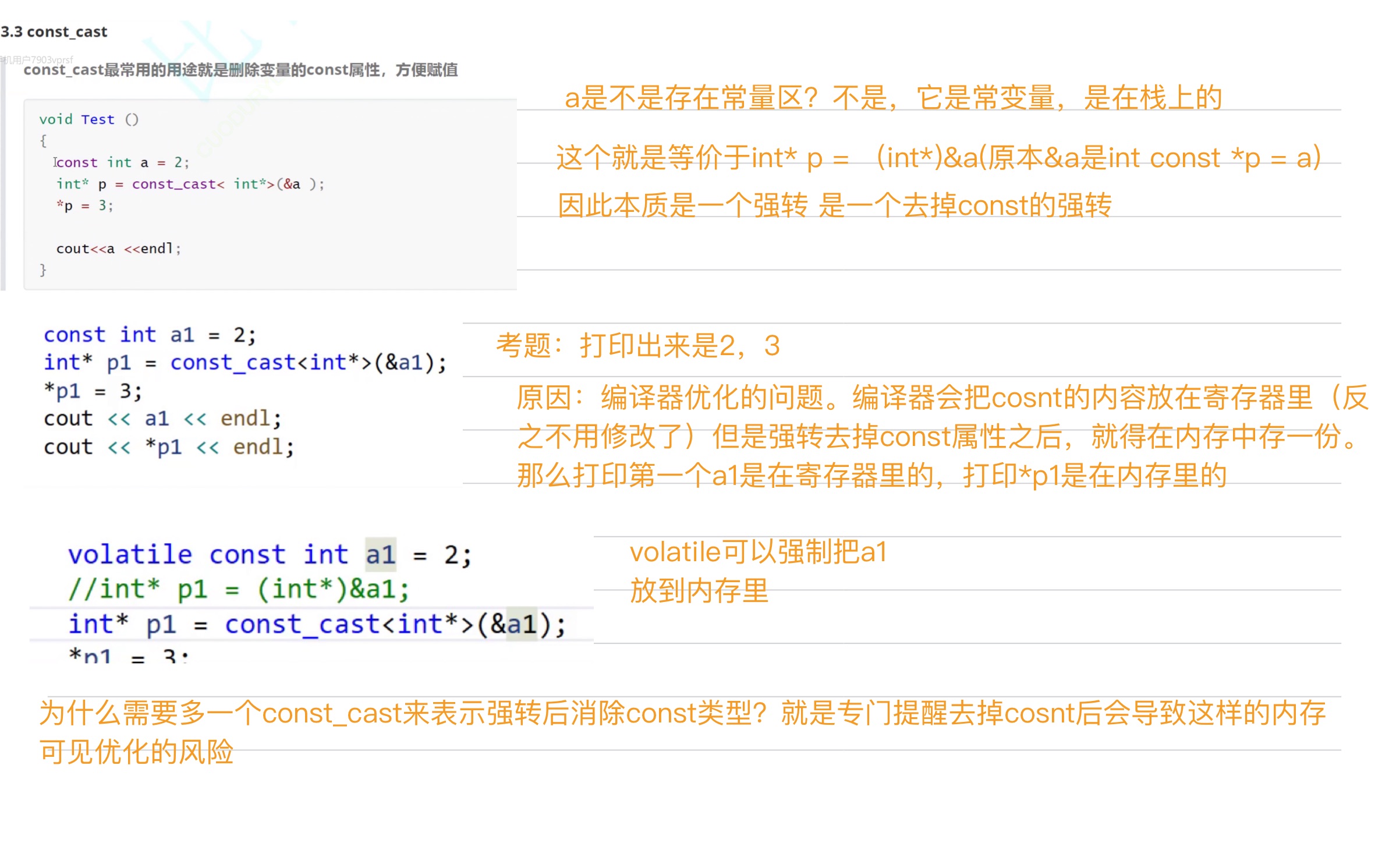
Task: Click the "const int a1 = 2;" snippet line
Action: coord(149,335)
